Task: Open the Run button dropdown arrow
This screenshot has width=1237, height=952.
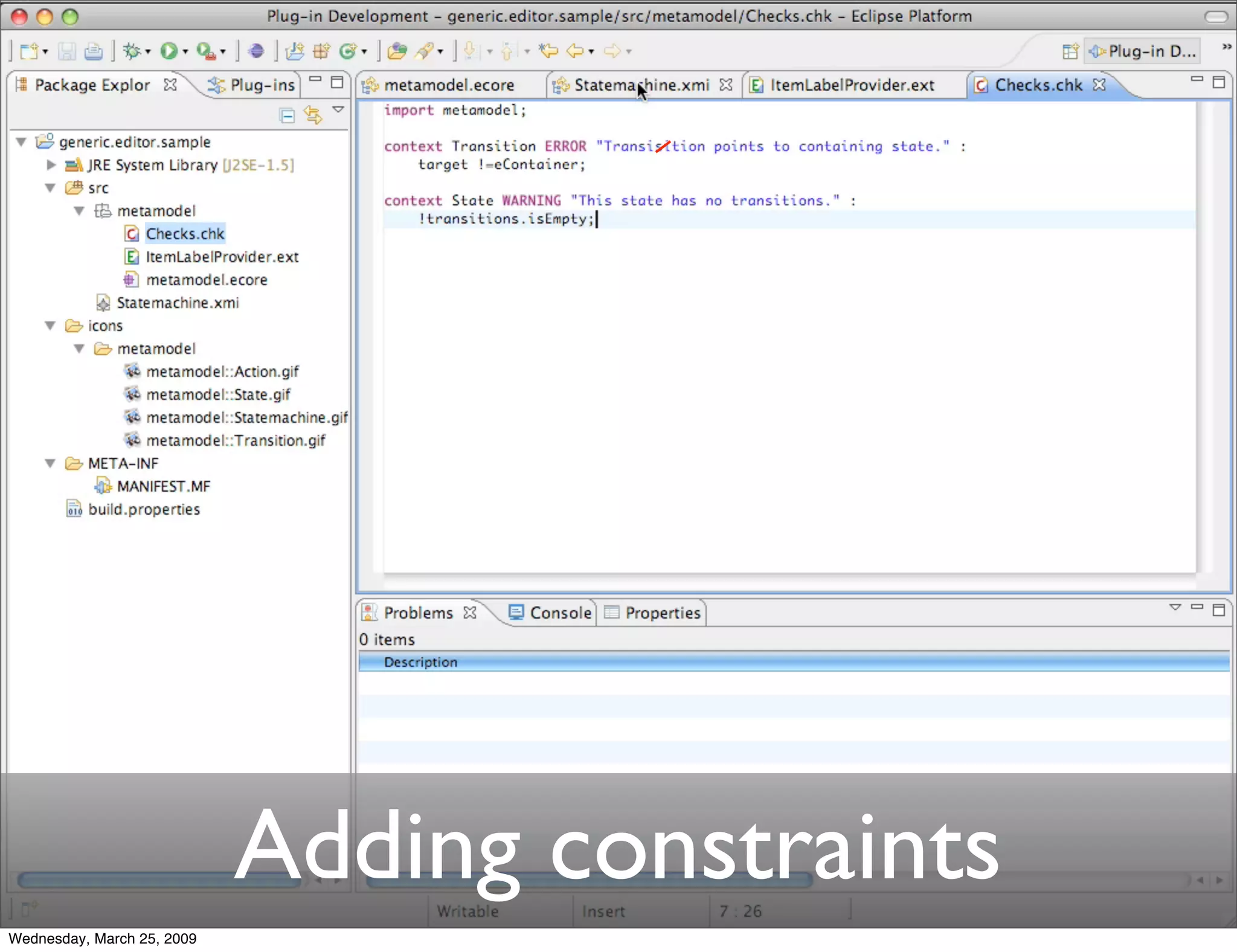Action: click(185, 52)
